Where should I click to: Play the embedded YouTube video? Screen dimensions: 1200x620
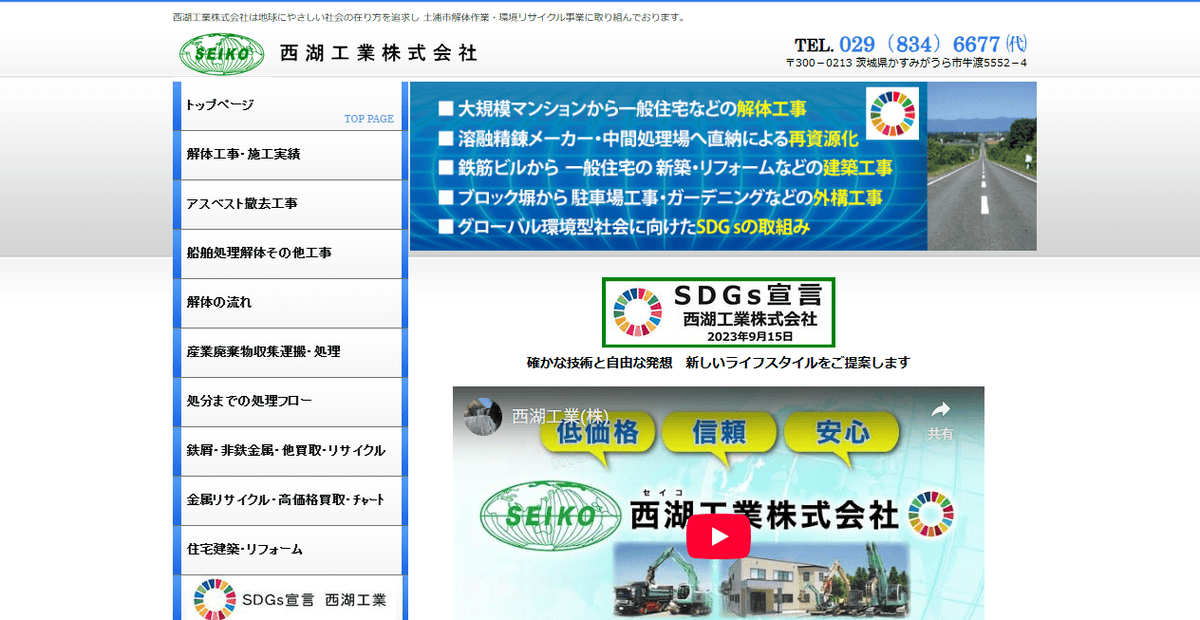pos(720,538)
